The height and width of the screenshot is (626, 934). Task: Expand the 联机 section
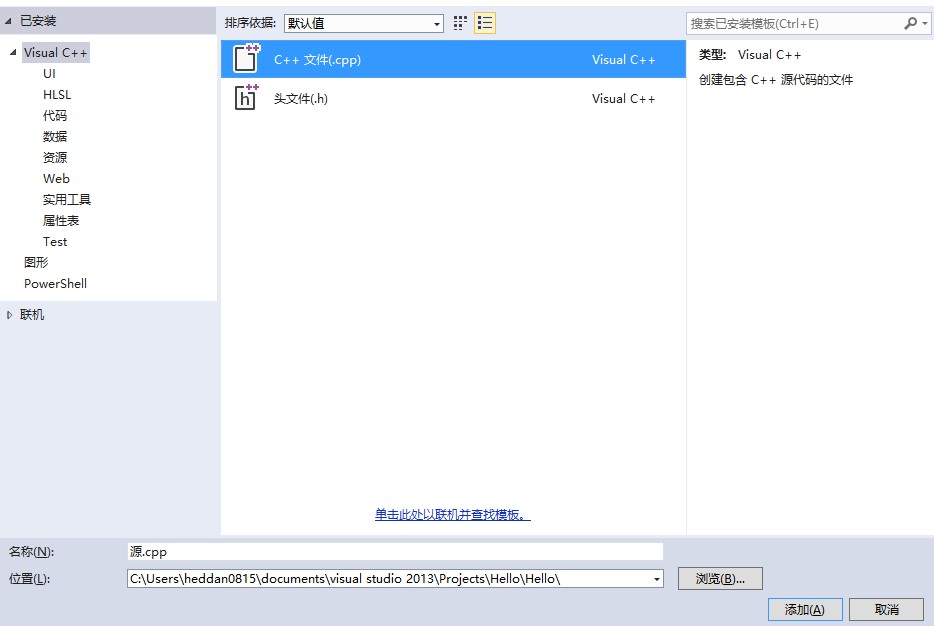[x=9, y=315]
